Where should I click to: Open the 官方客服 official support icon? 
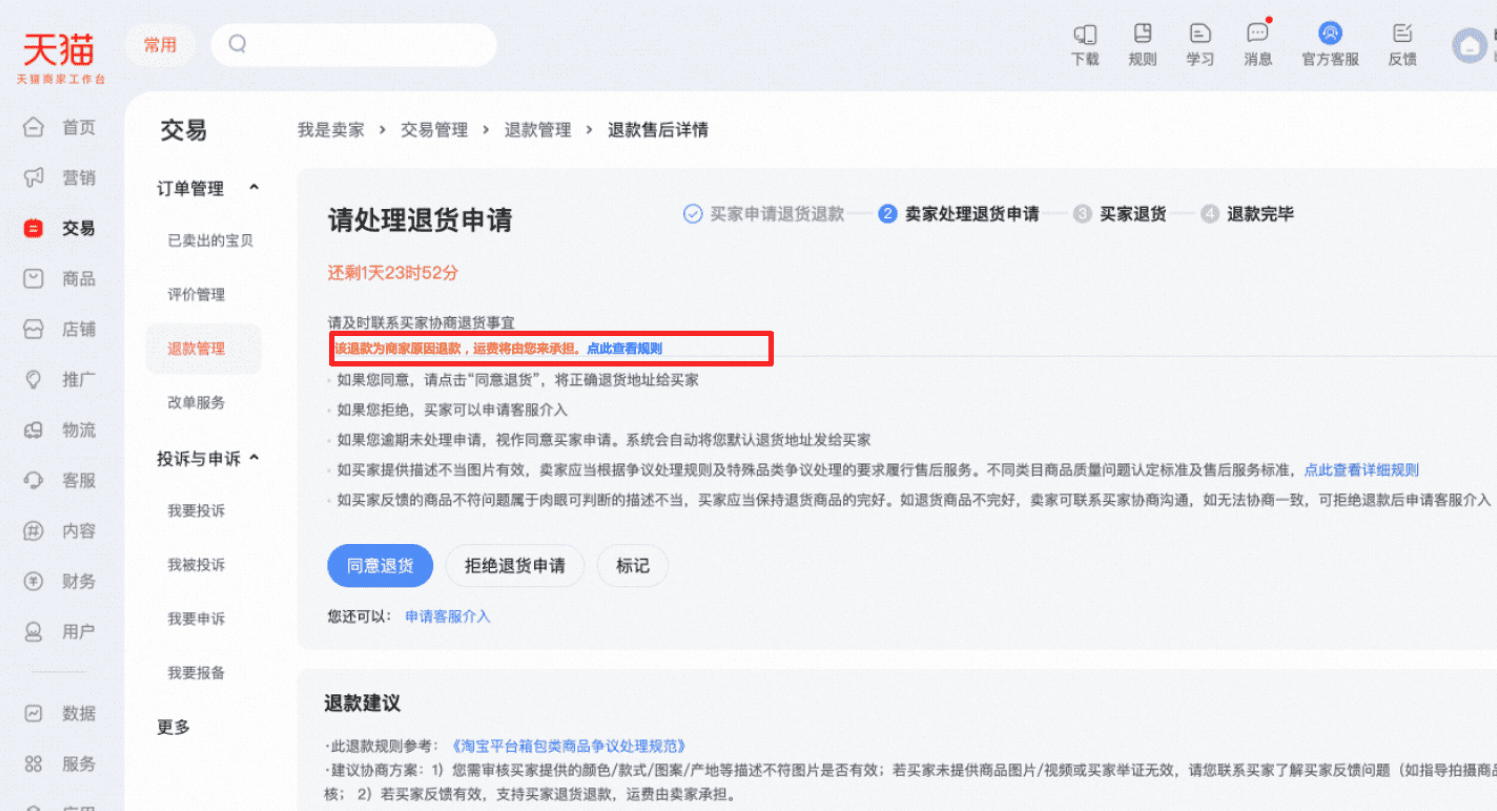(1329, 45)
